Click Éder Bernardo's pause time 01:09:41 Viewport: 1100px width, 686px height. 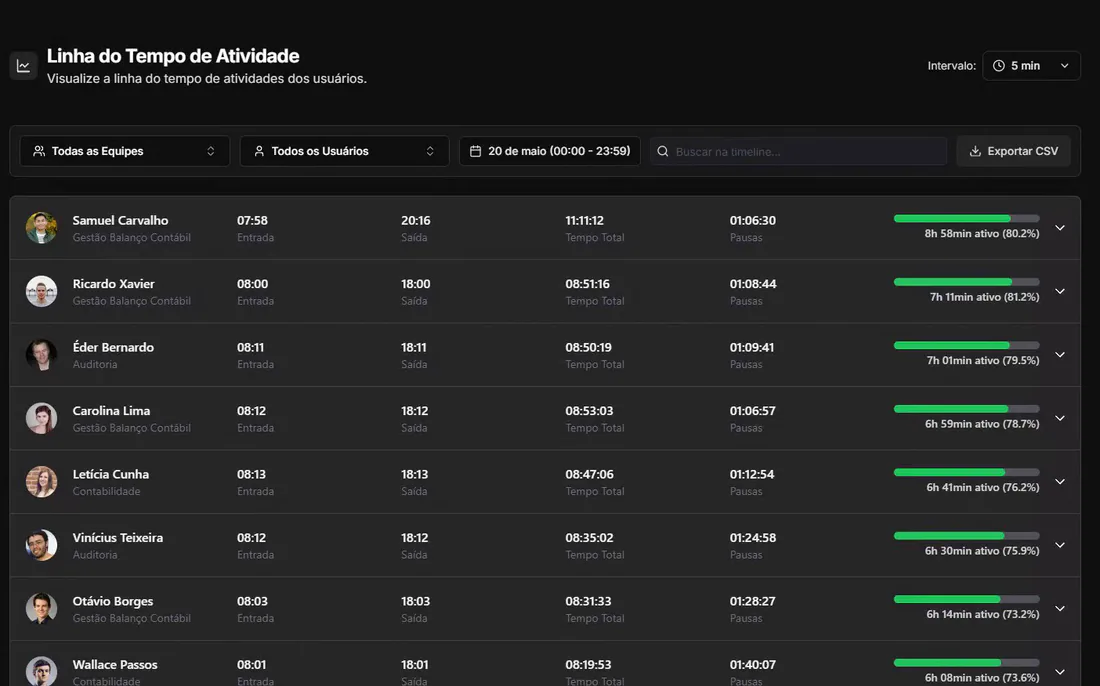point(752,347)
